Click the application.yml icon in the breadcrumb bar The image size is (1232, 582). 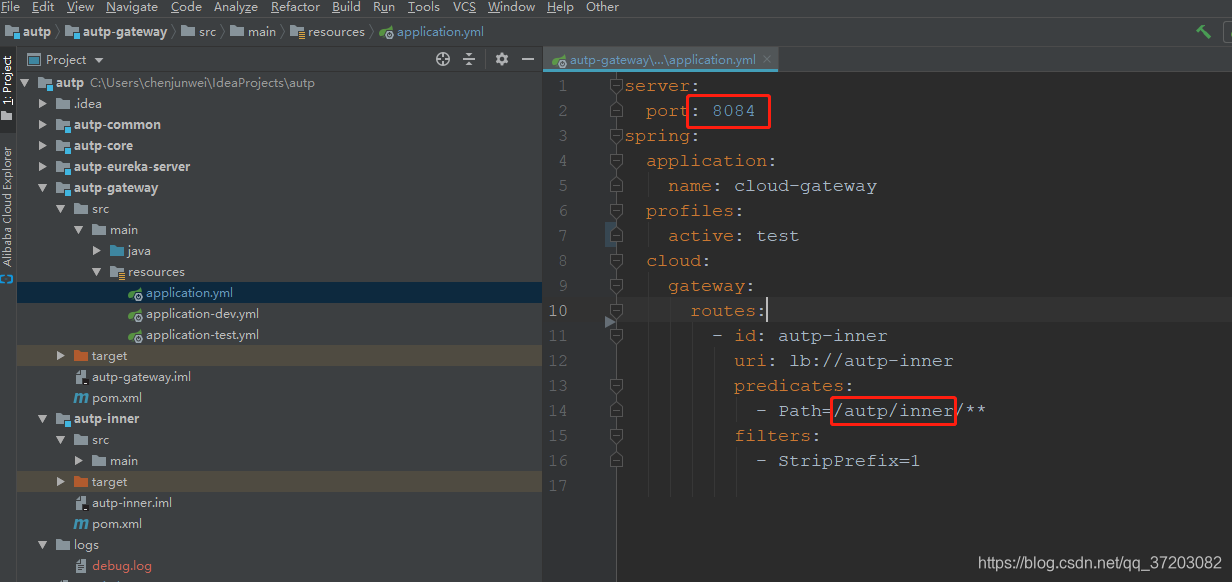coord(385,31)
